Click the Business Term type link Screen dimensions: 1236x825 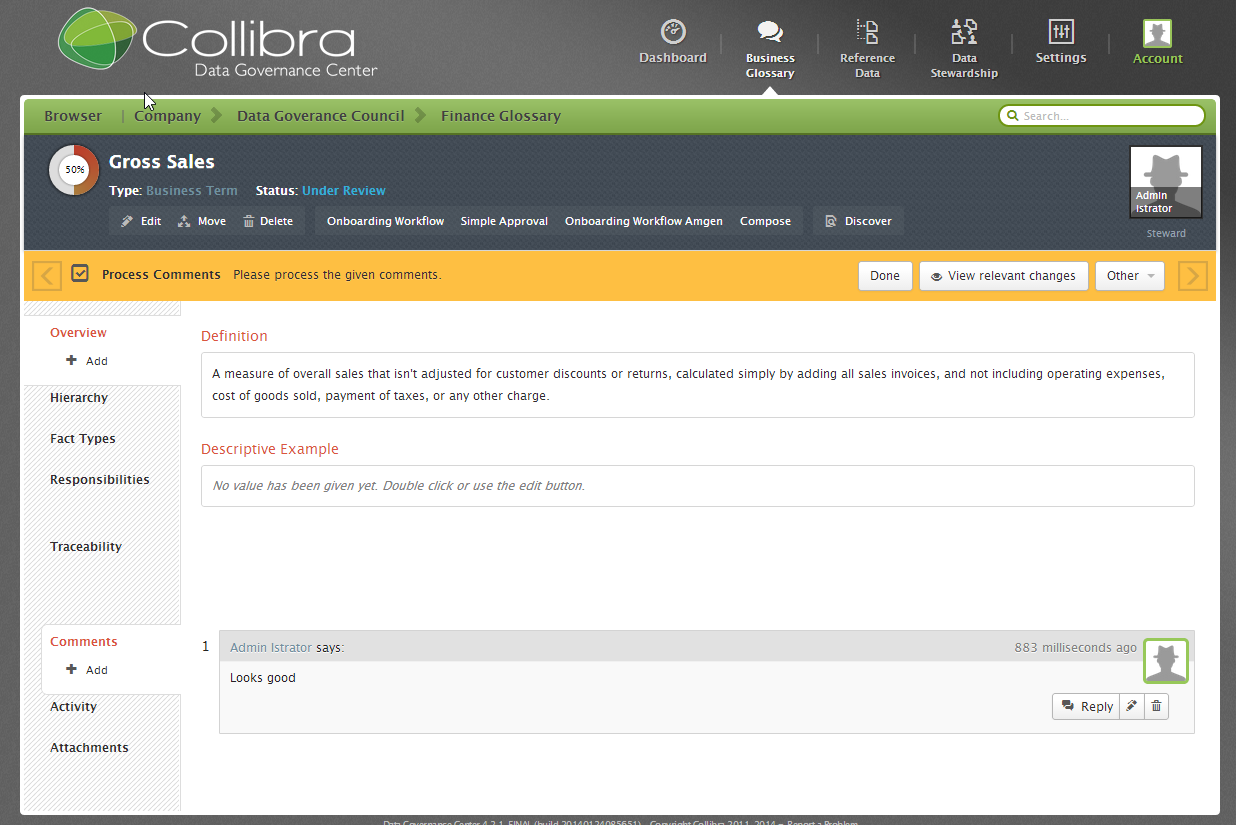[x=192, y=191]
